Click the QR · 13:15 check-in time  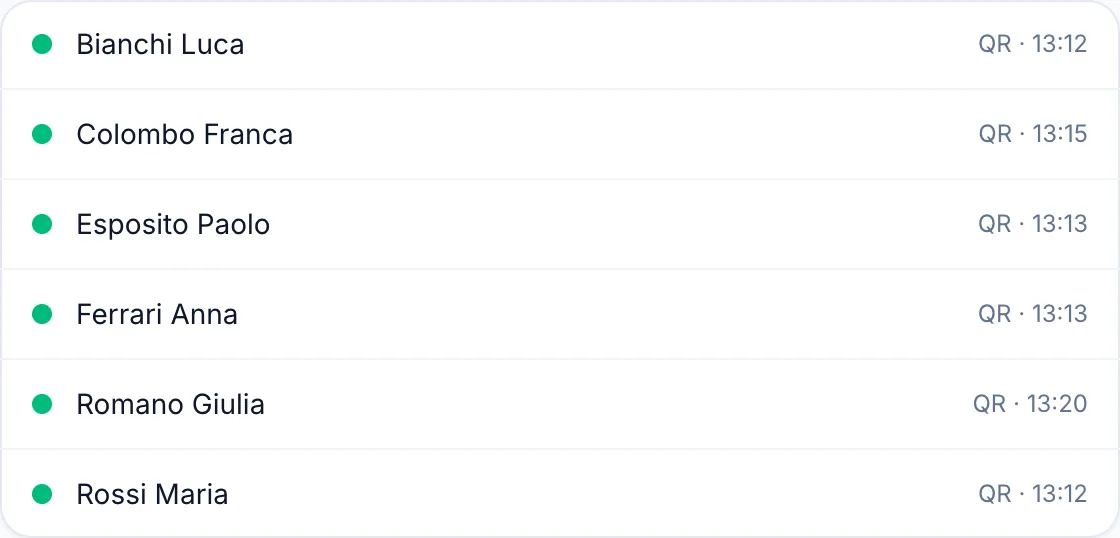1033,134
